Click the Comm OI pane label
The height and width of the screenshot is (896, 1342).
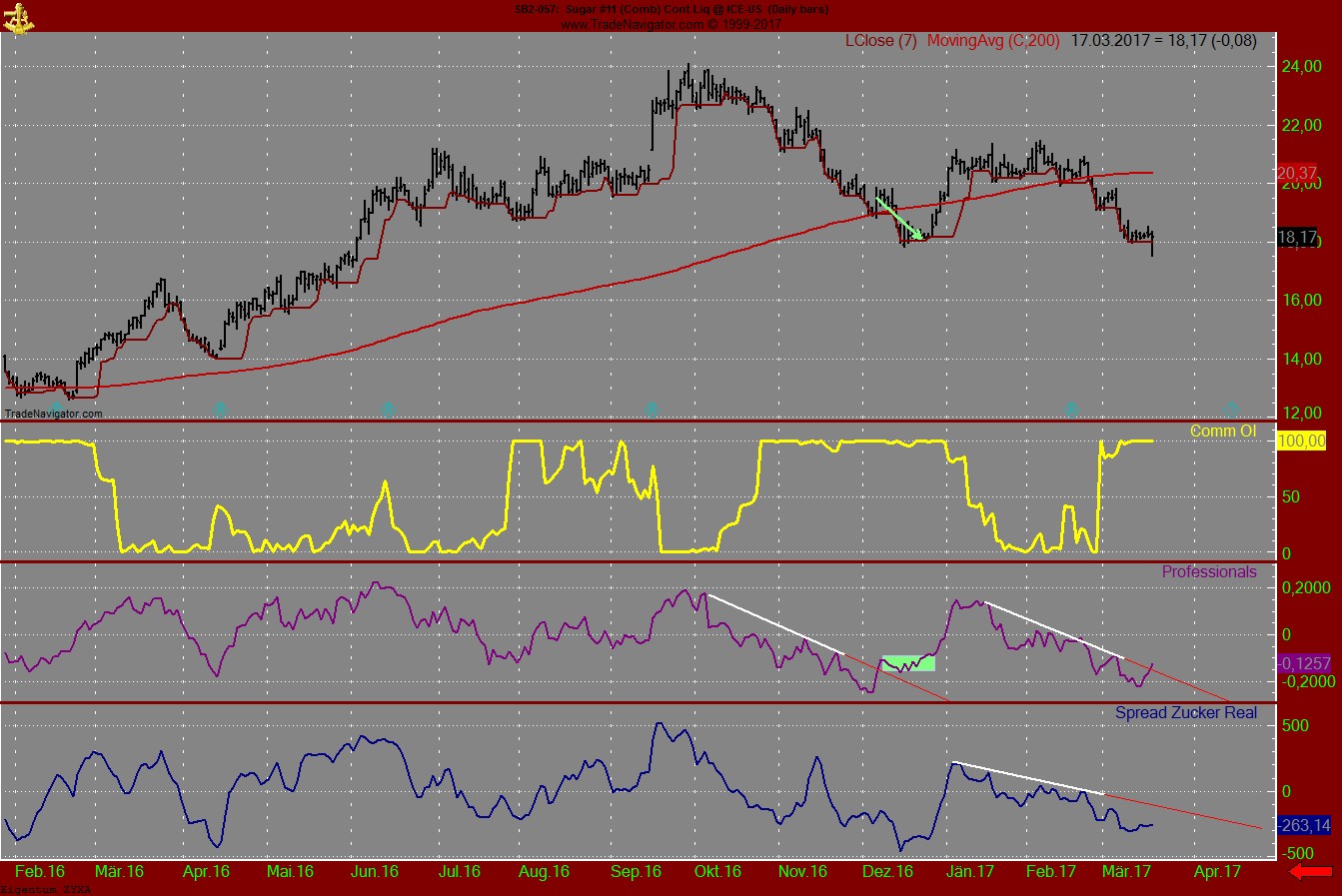(x=1222, y=432)
